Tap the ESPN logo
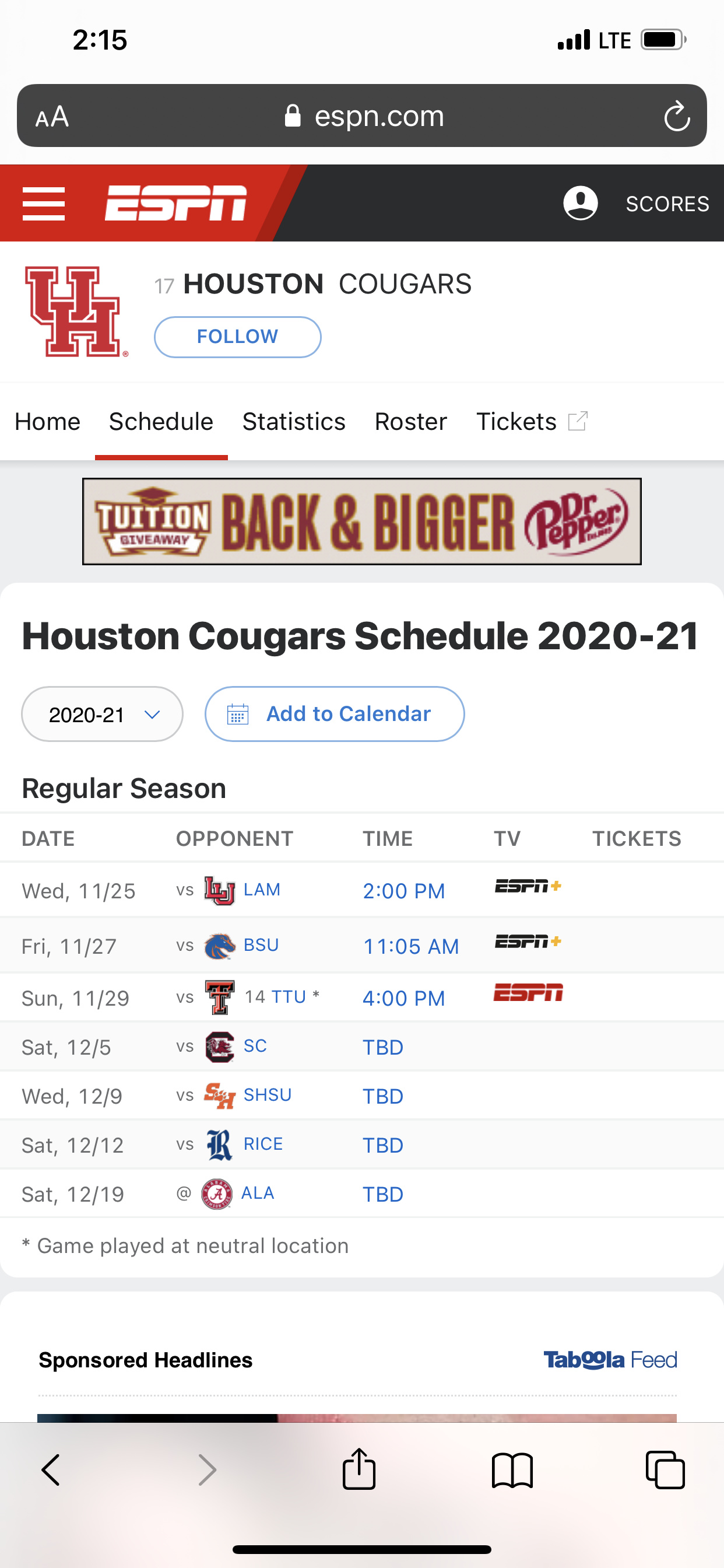This screenshot has height=1568, width=724. point(175,204)
